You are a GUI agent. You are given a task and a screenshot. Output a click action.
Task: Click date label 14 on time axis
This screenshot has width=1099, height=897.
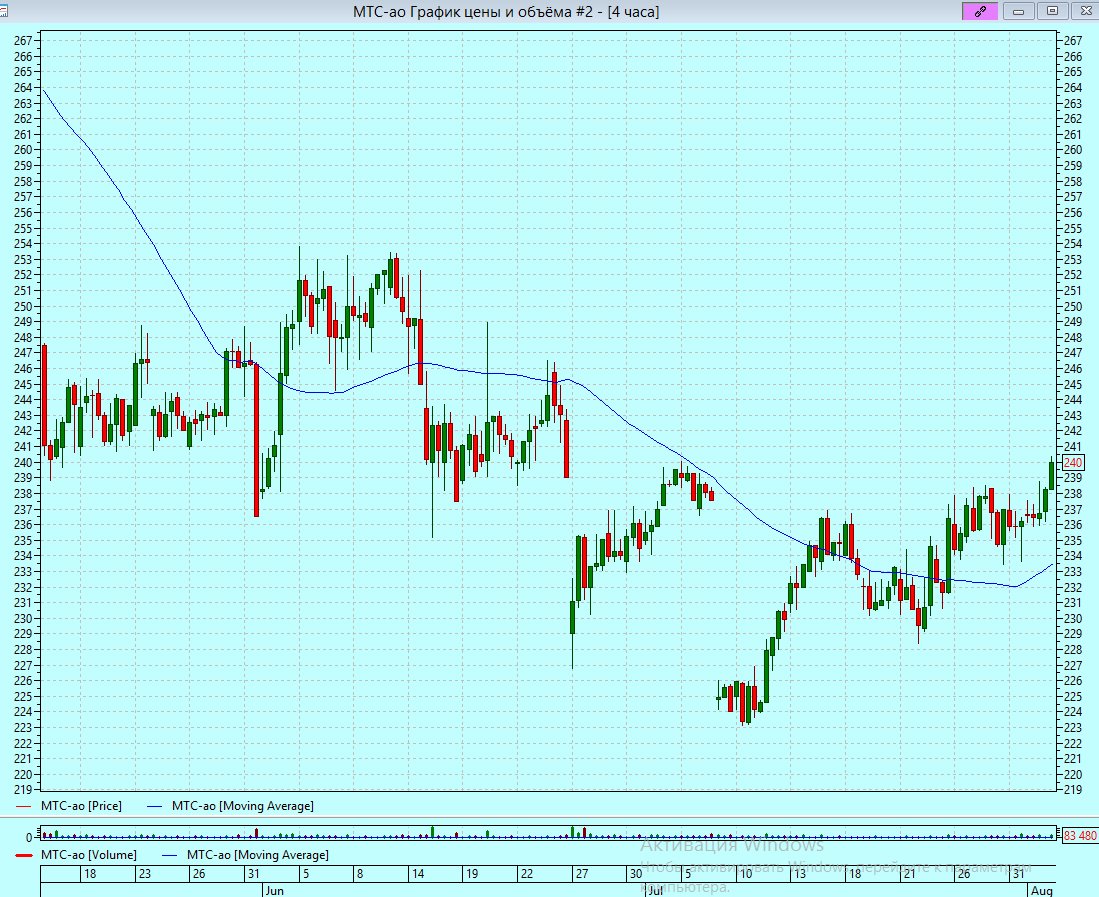pyautogui.click(x=418, y=874)
